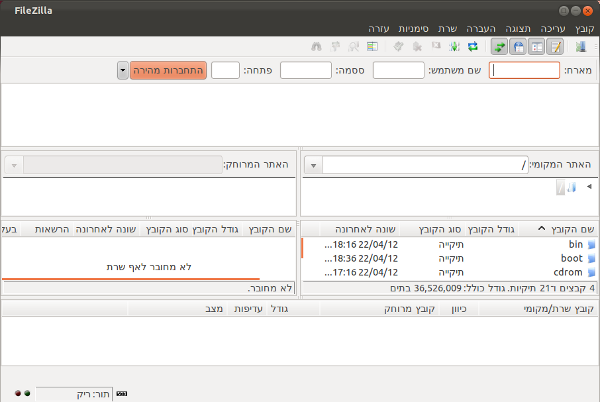The height and width of the screenshot is (402, 600).
Task: Click the boot folder icon
Action: click(591, 259)
